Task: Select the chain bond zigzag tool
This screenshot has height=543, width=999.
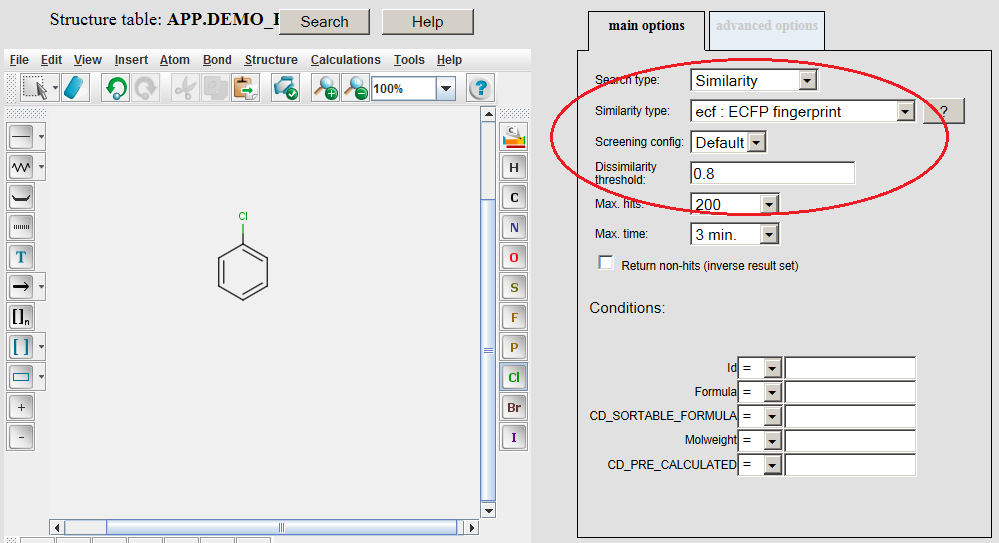Action: (21, 166)
